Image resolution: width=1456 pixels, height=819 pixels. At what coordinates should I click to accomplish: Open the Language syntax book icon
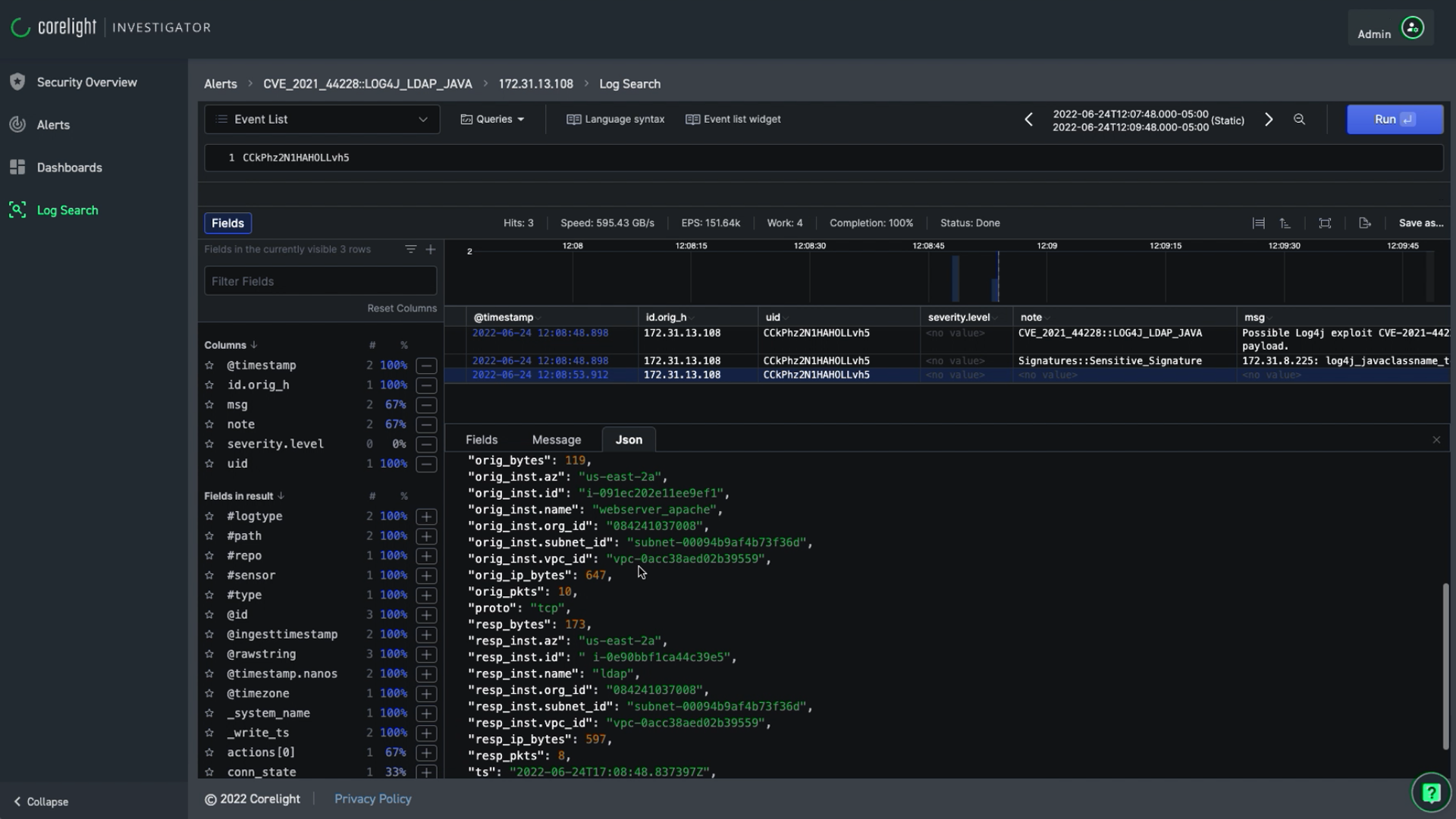tap(573, 120)
